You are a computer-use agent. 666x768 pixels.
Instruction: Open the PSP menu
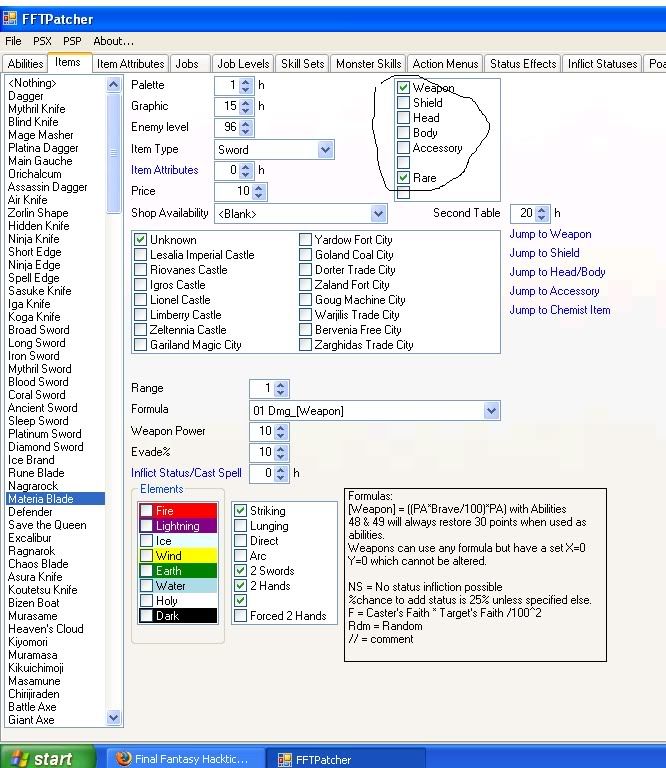[x=72, y=41]
